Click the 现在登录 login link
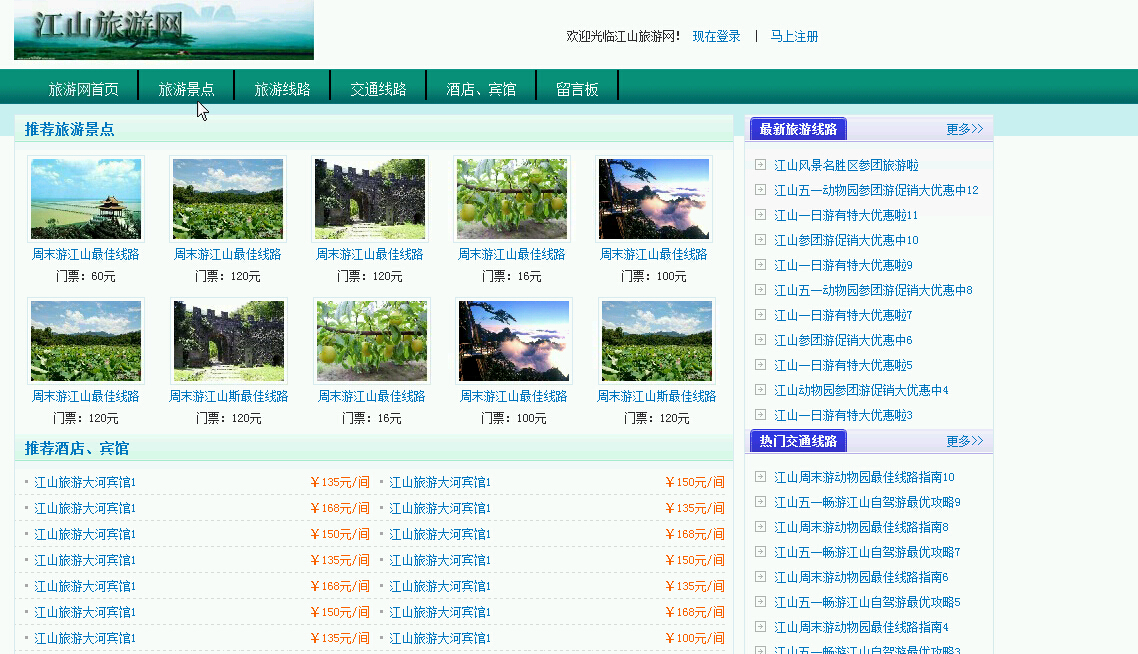 pyautogui.click(x=716, y=36)
